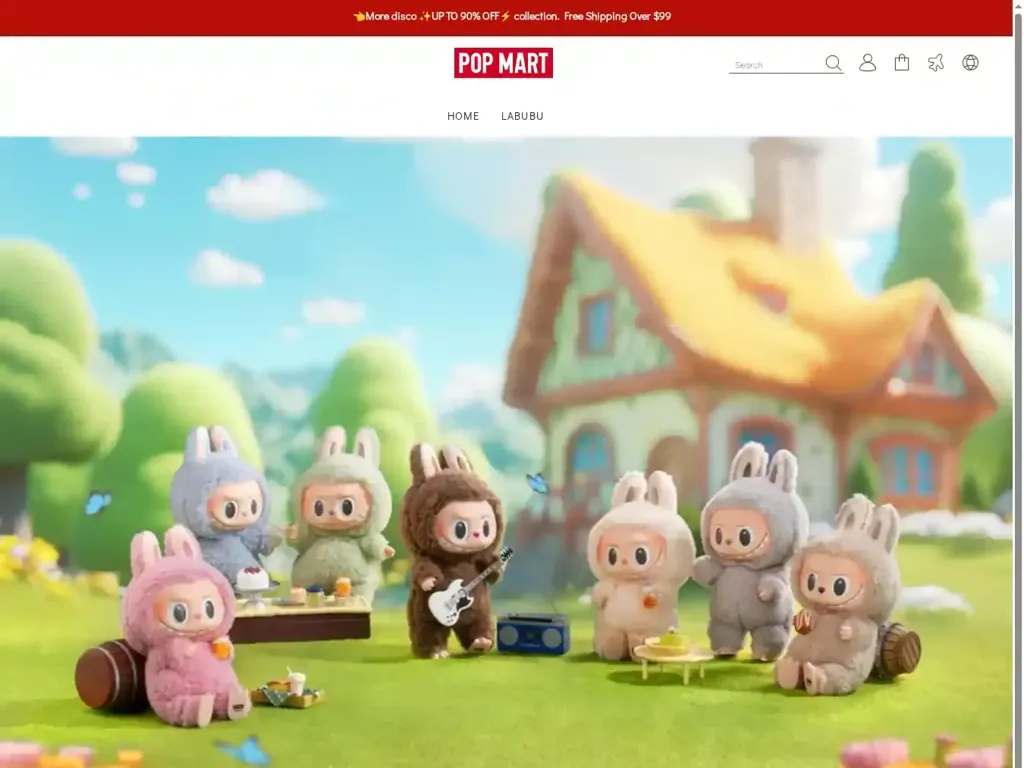The height and width of the screenshot is (768, 1024).
Task: Open the shopping bag cart icon
Action: pos(902,63)
